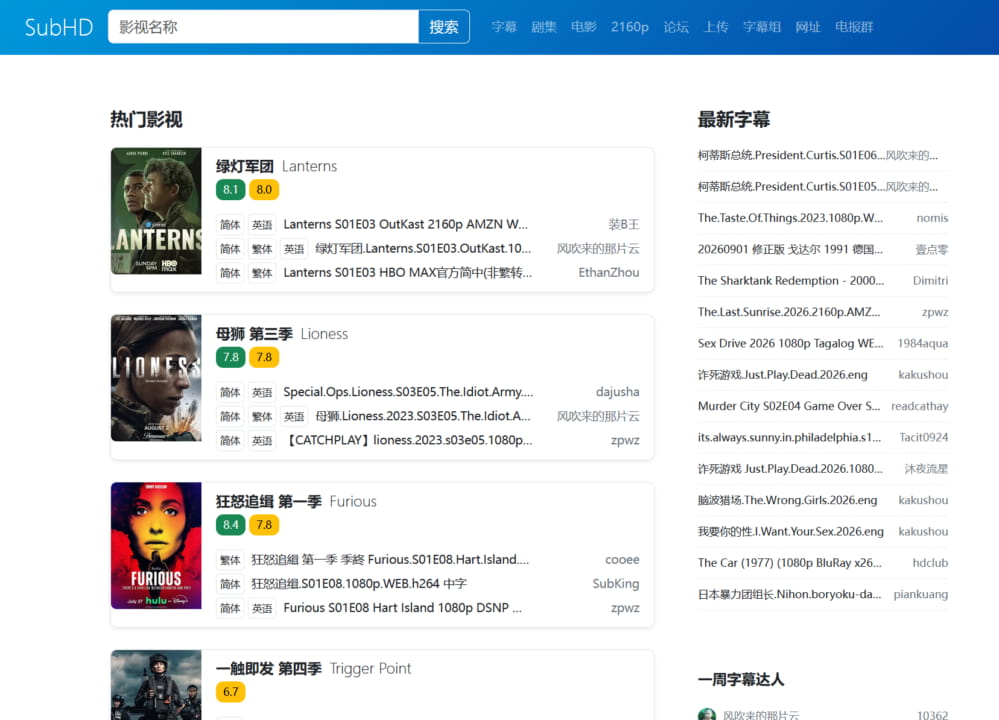Image resolution: width=999 pixels, height=720 pixels.
Task: Click uploader SubKing in Furious card
Action: pyautogui.click(x=616, y=584)
